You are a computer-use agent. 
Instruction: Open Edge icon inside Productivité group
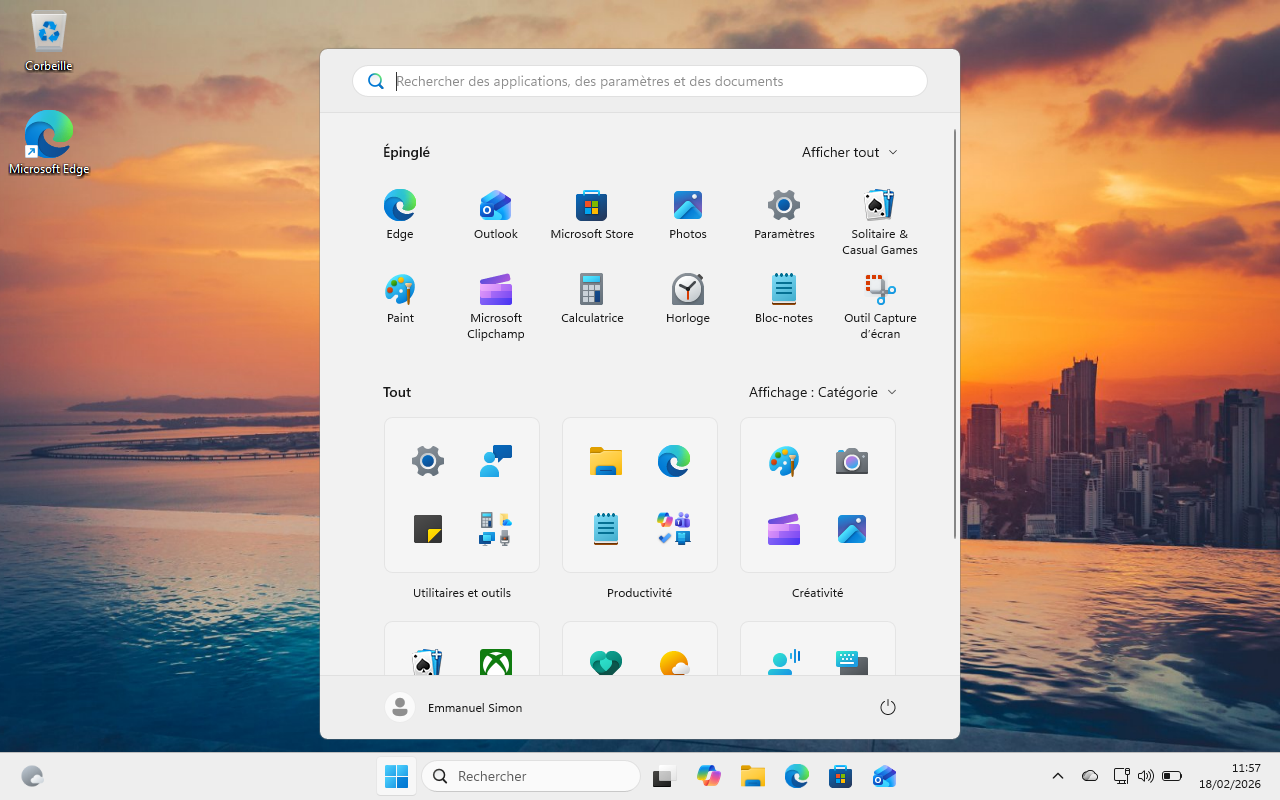tap(674, 461)
